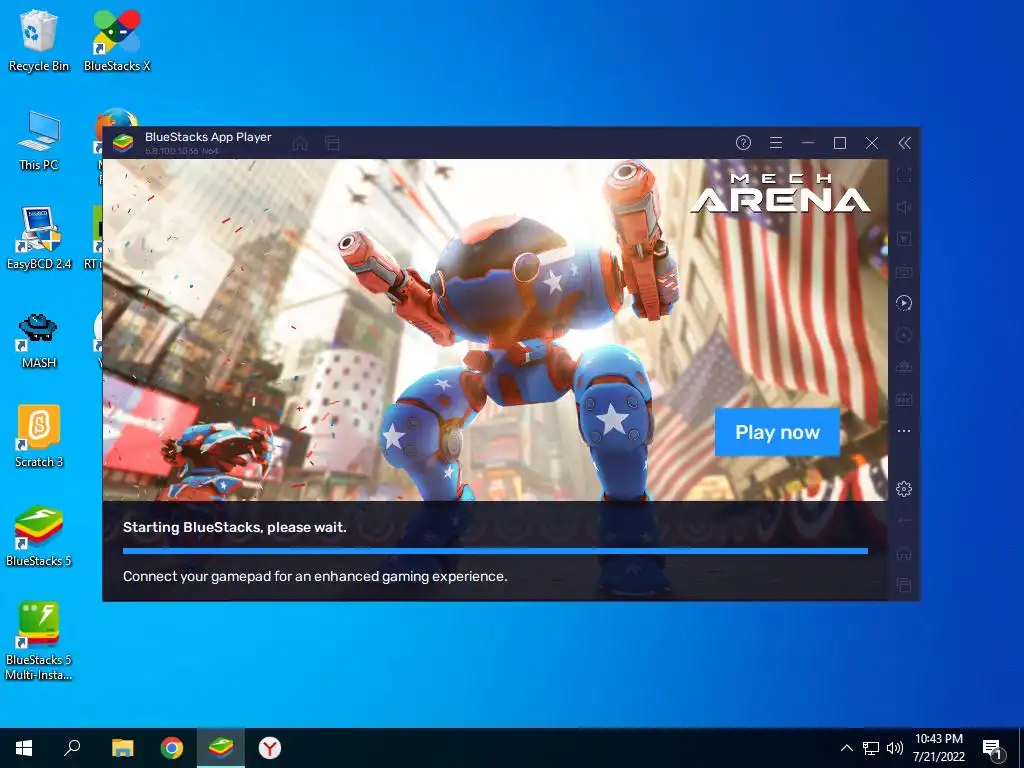Collapse the BlueStacks side toolbar
This screenshot has width=1024, height=768.
coord(904,143)
